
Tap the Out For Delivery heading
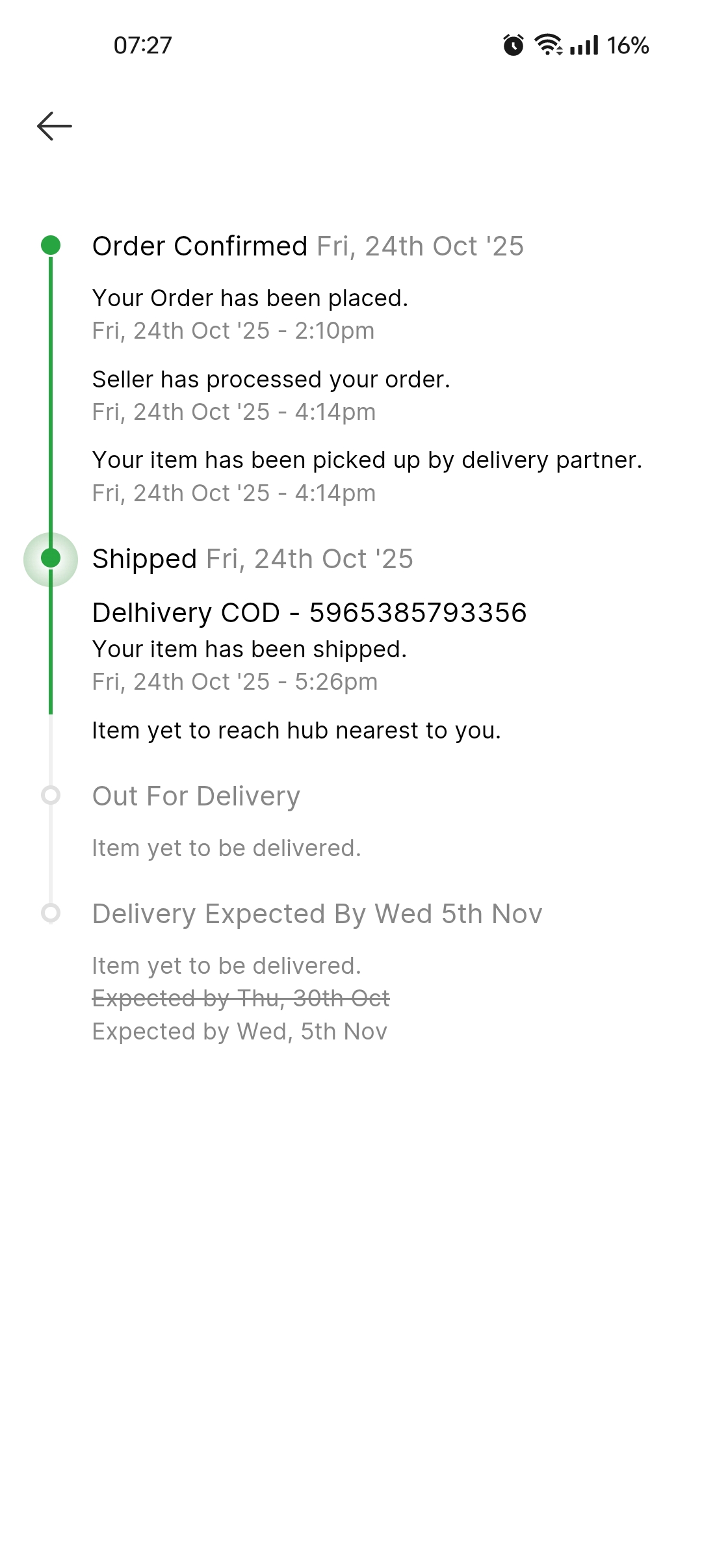click(x=196, y=796)
